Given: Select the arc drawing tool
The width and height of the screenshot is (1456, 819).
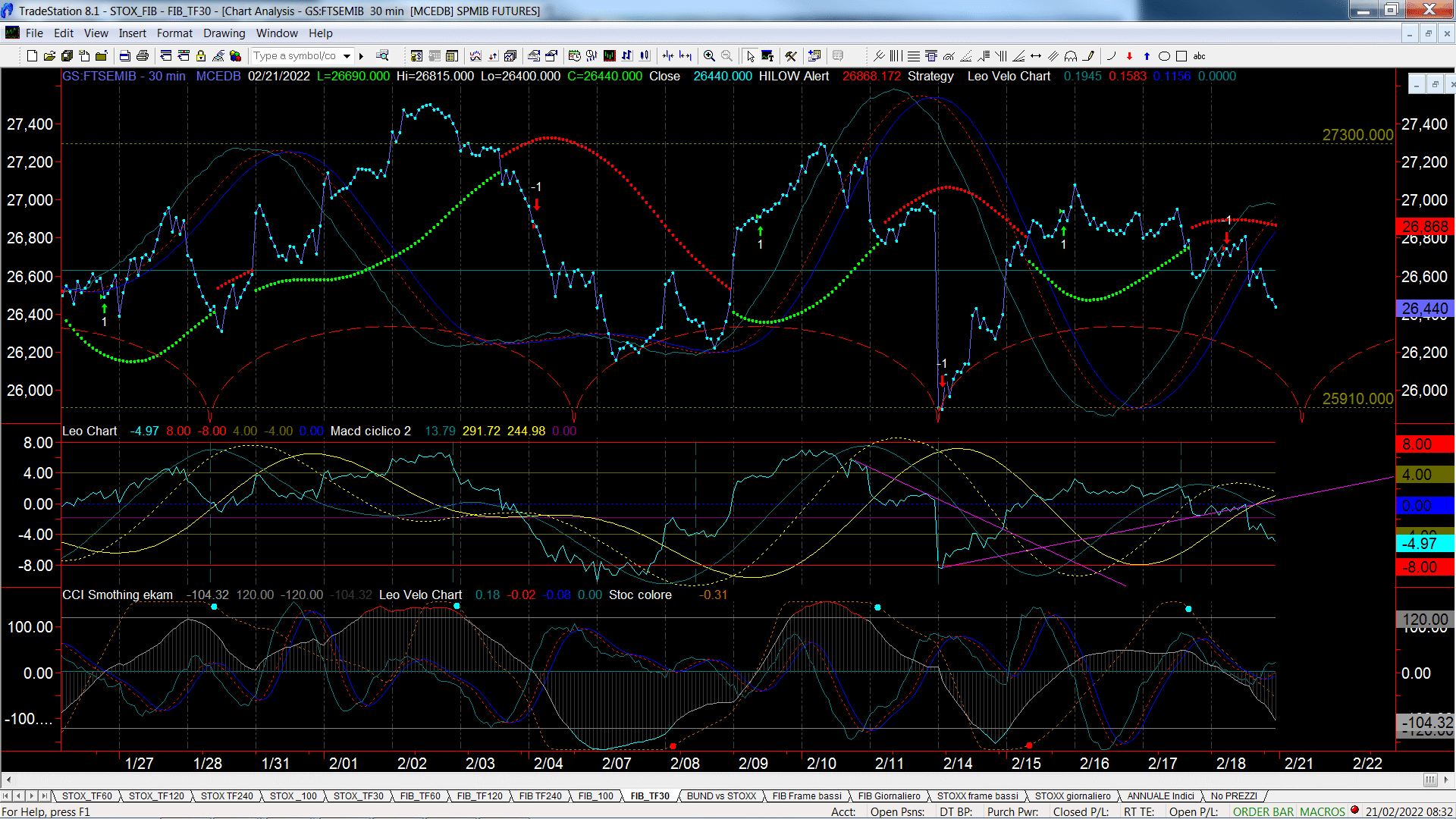Looking at the screenshot, I should (1112, 56).
